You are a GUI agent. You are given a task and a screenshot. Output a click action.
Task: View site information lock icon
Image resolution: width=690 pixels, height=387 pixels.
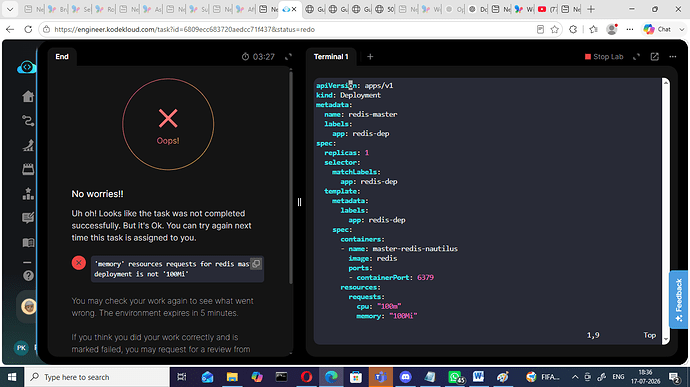[x=46, y=29]
